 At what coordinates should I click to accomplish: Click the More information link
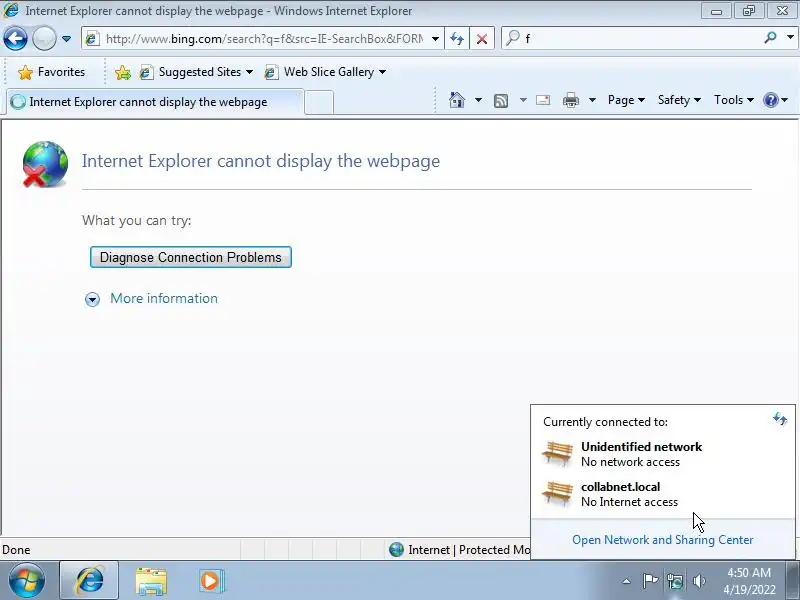click(x=164, y=298)
